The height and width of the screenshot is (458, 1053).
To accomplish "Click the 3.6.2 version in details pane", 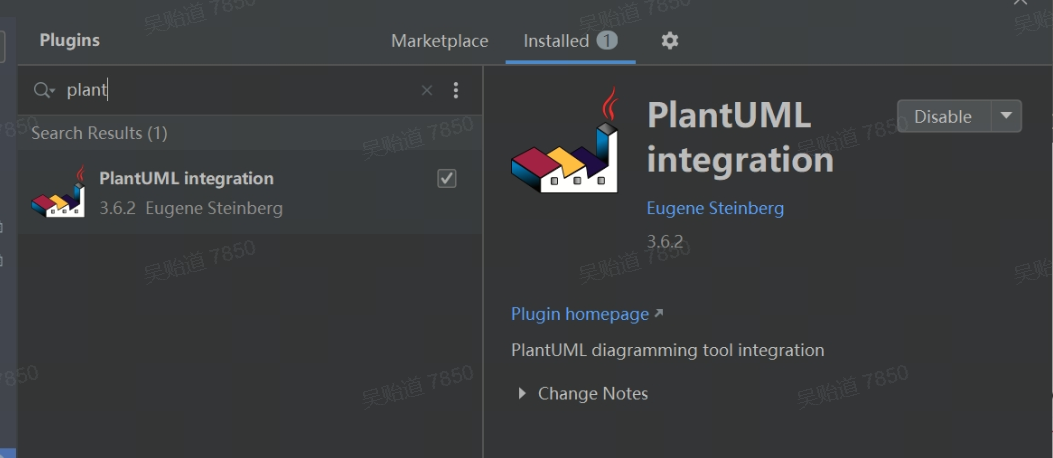I will 664,241.
